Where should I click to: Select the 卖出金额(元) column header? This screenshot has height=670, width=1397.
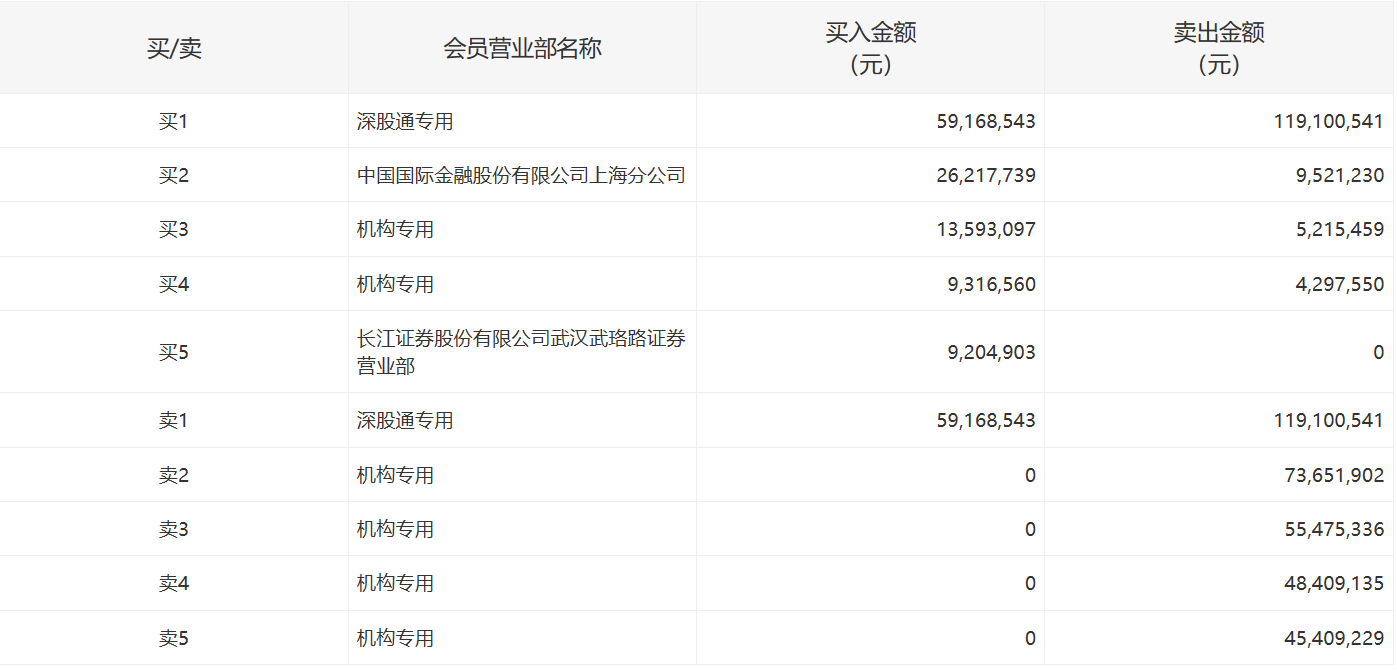[x=1218, y=48]
